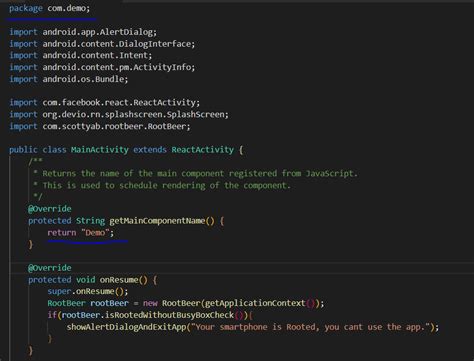Click the 'new RootBeer(getApplicationContext())' line
Viewport: 474px width, 361px height.
(x=185, y=303)
